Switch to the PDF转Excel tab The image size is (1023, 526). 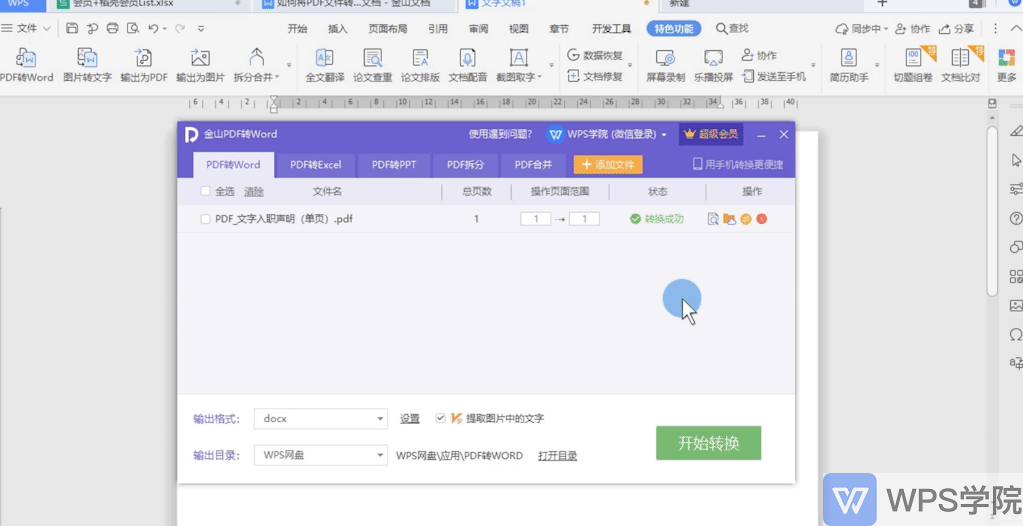pyautogui.click(x=316, y=165)
